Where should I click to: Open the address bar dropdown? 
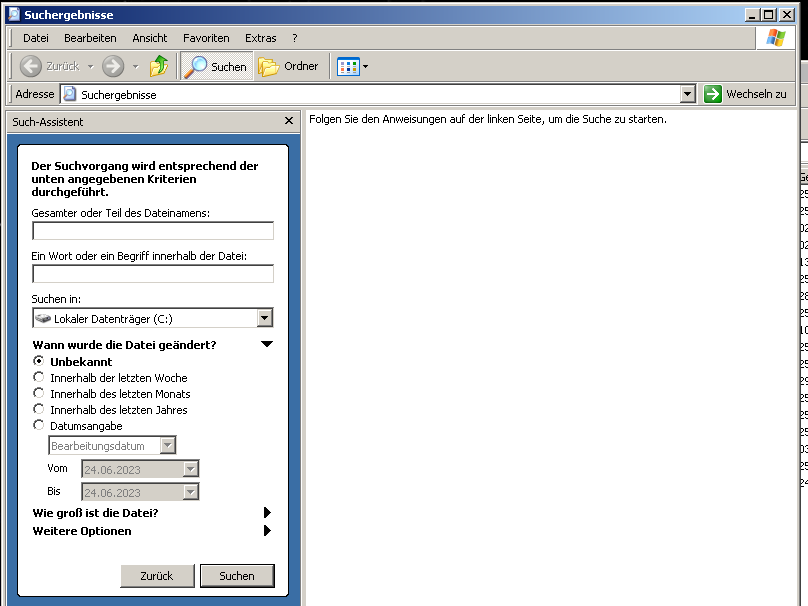[687, 94]
